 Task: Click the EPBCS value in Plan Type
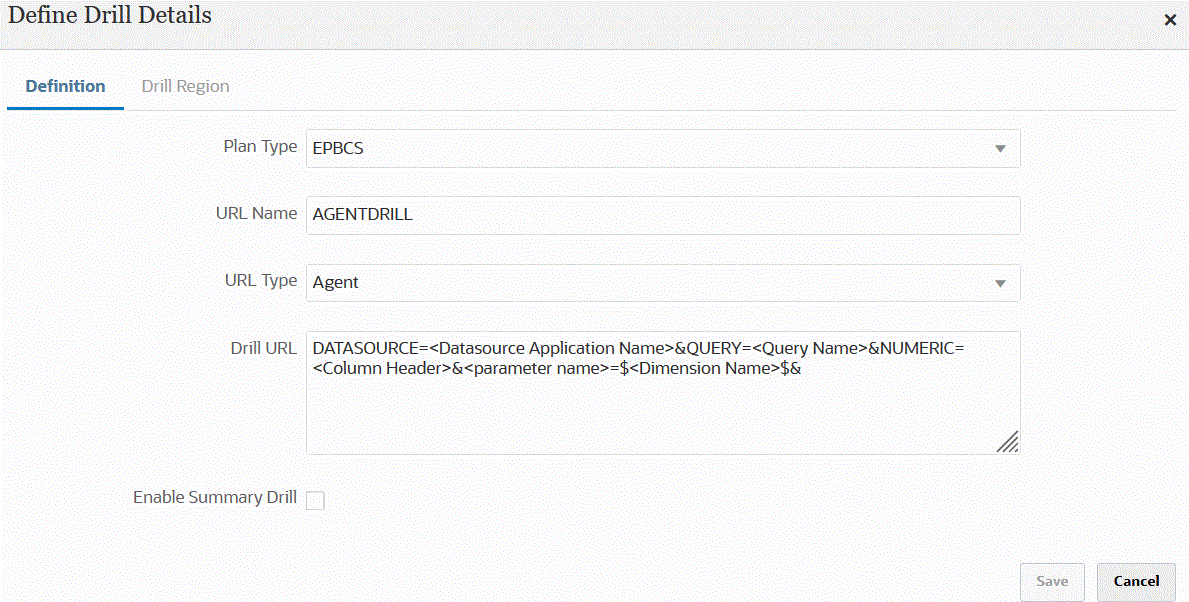(x=338, y=149)
